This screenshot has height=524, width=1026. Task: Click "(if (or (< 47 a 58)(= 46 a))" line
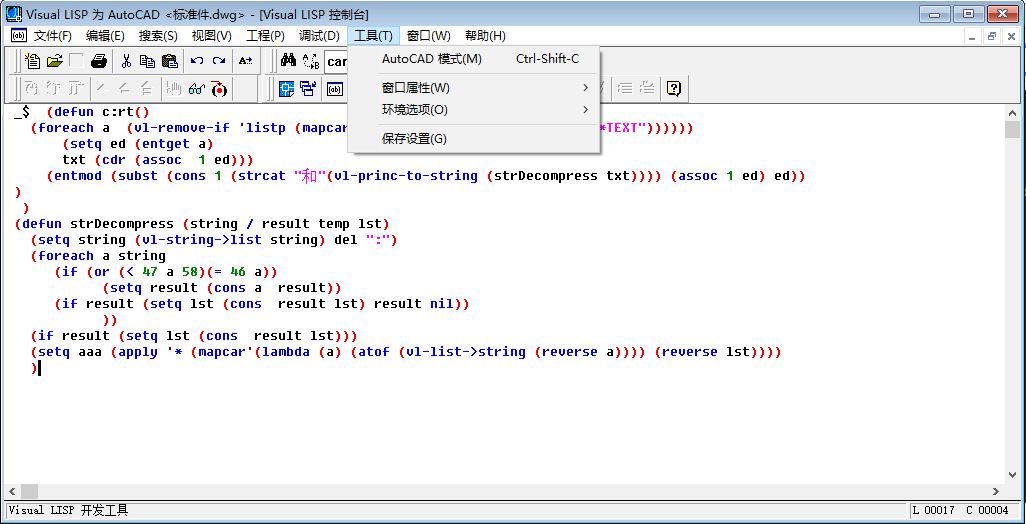(166, 271)
